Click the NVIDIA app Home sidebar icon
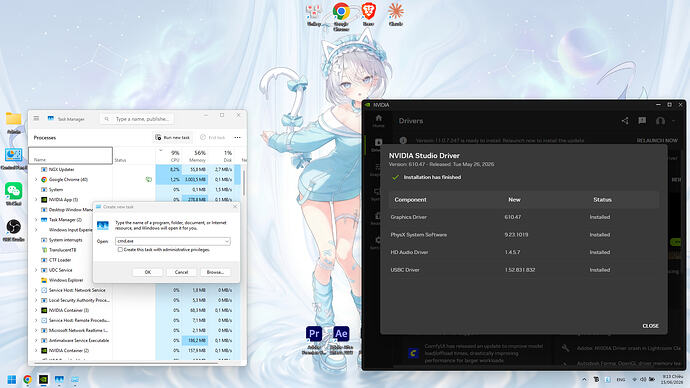The height and width of the screenshot is (388, 690). coord(378,121)
